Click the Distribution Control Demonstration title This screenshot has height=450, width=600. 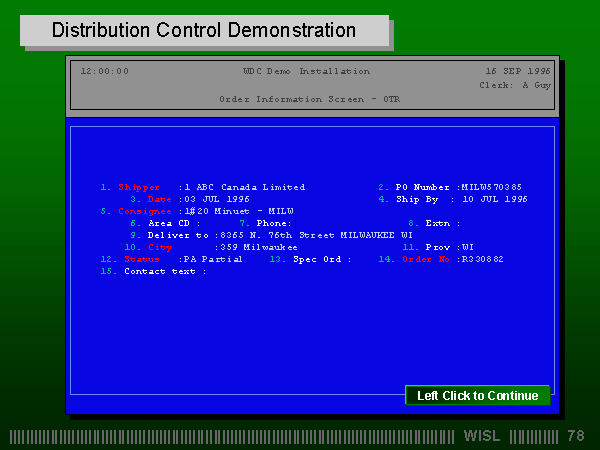click(204, 30)
